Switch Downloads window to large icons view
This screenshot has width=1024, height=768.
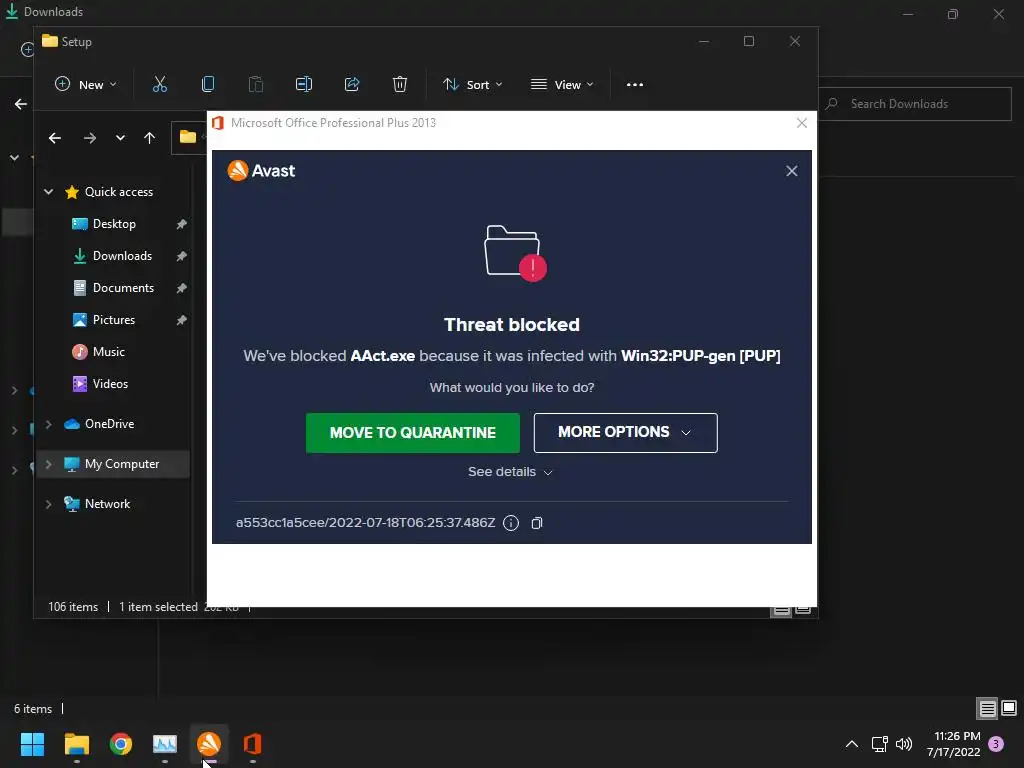(x=1009, y=708)
